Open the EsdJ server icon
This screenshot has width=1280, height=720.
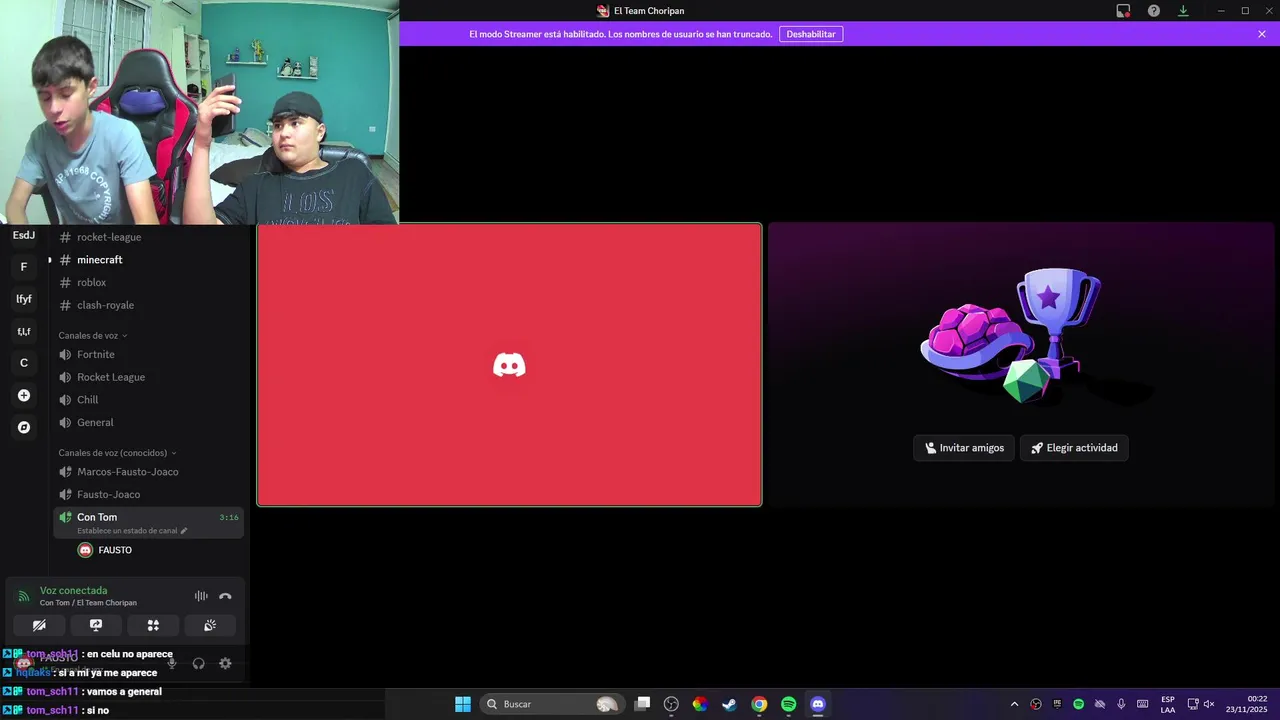[24, 236]
